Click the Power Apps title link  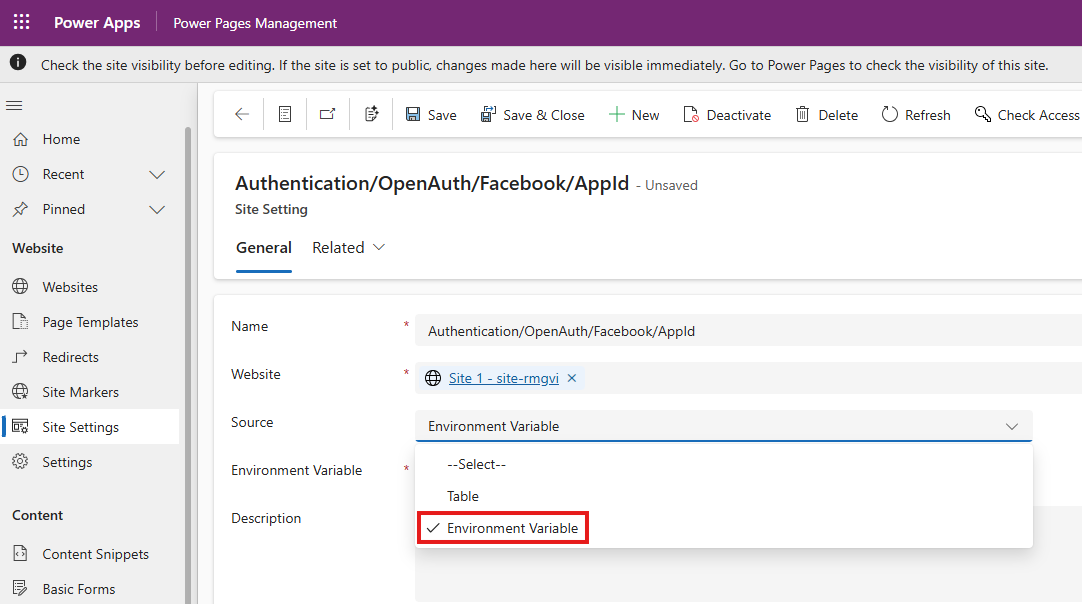pos(97,23)
